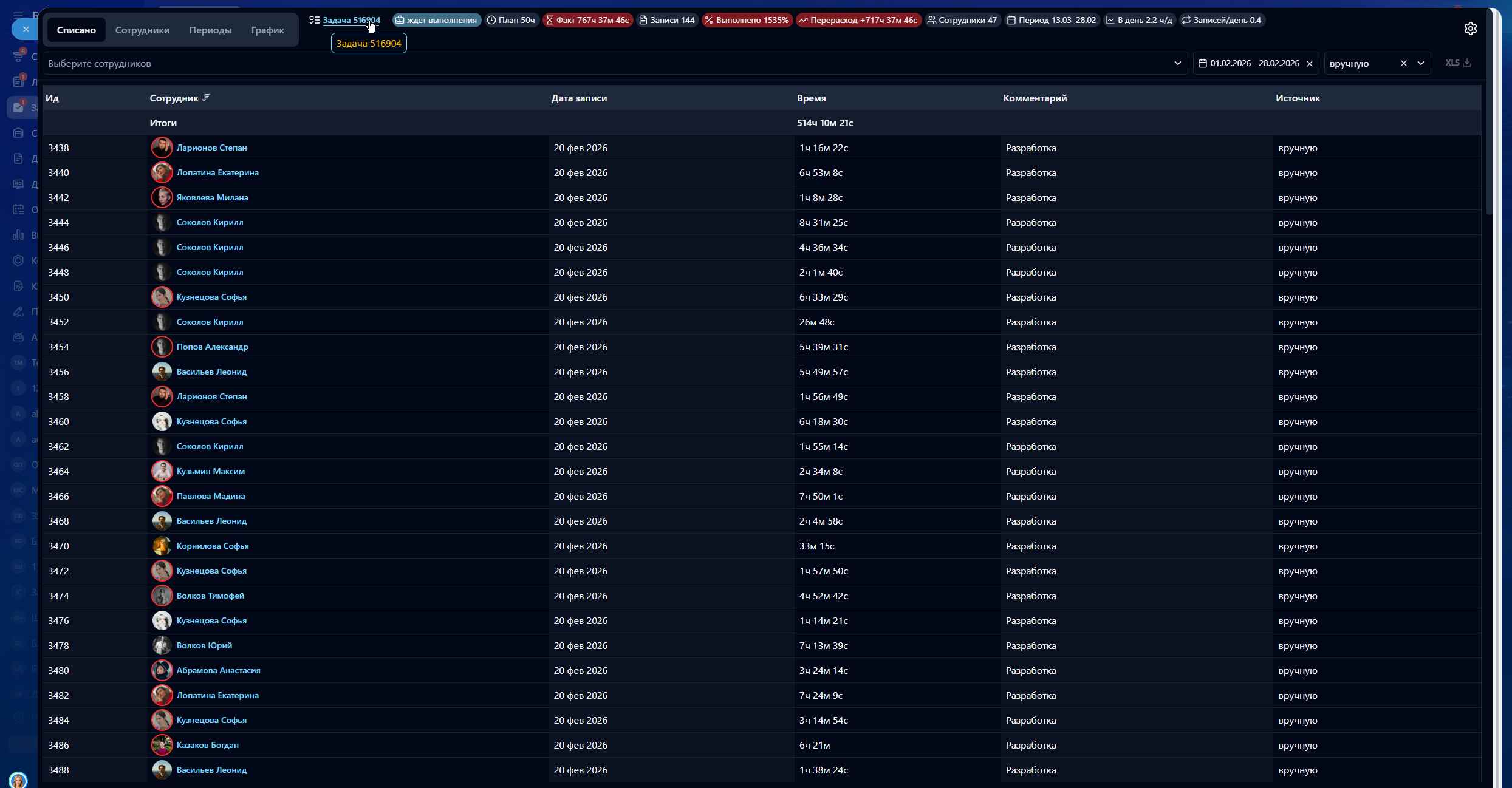Click the Дата записи column header
The height and width of the screenshot is (788, 1512).
579,98
